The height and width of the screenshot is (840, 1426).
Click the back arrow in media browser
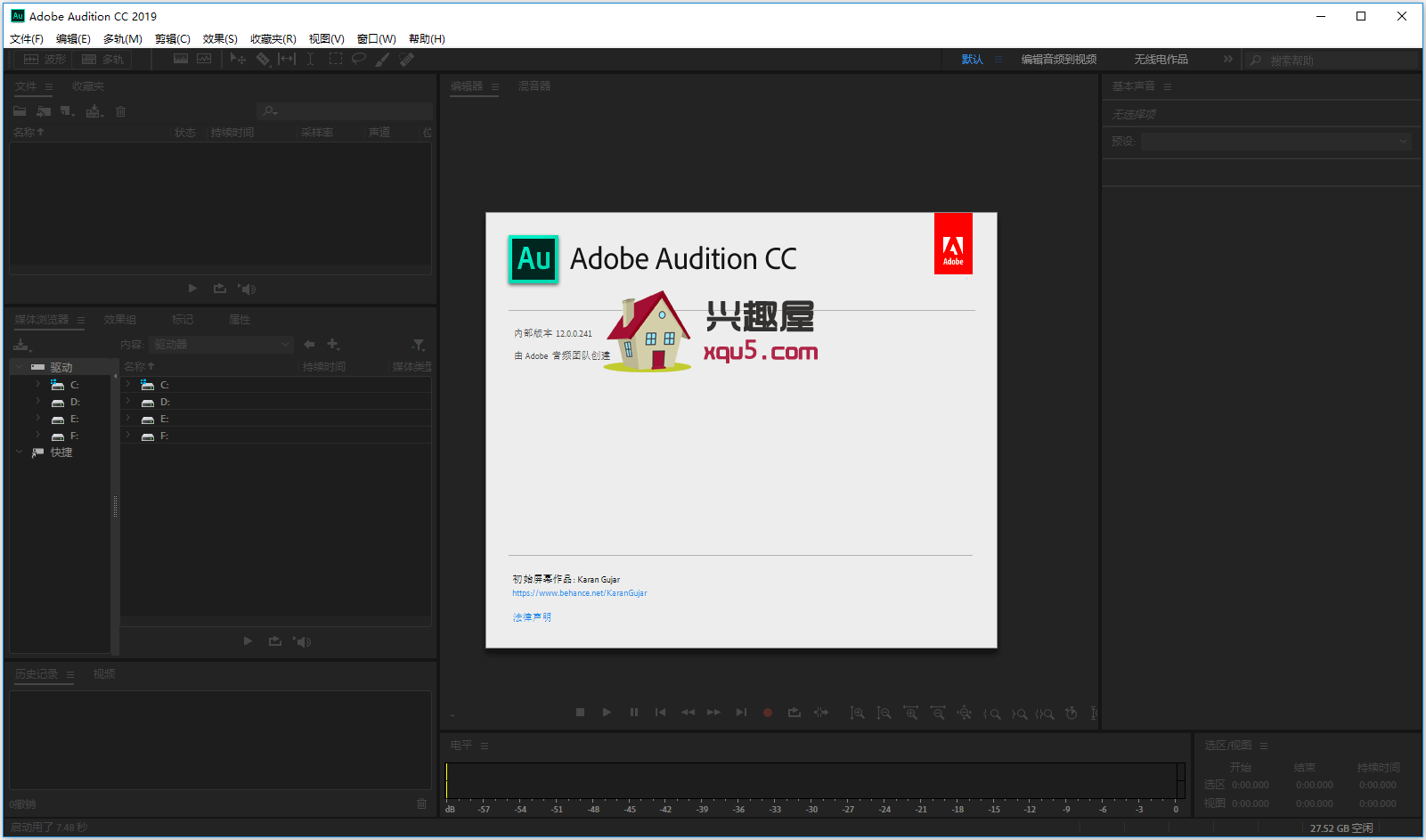pyautogui.click(x=309, y=344)
